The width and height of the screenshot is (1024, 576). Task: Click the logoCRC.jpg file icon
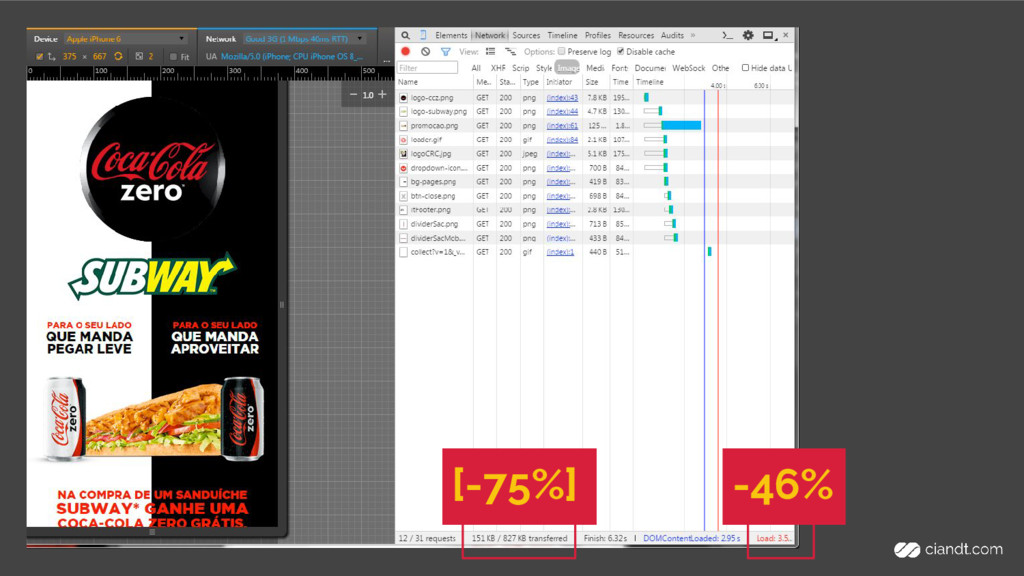click(404, 153)
